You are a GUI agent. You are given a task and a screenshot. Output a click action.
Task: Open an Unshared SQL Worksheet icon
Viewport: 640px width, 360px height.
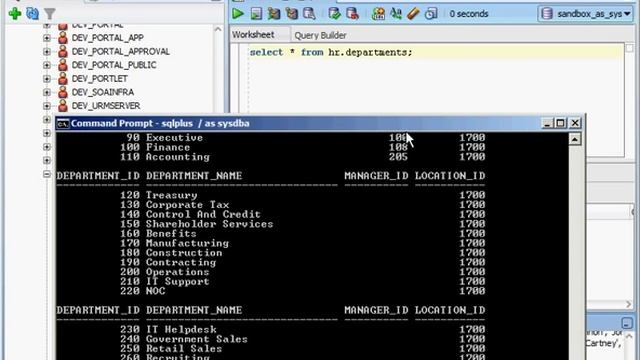(x=378, y=14)
